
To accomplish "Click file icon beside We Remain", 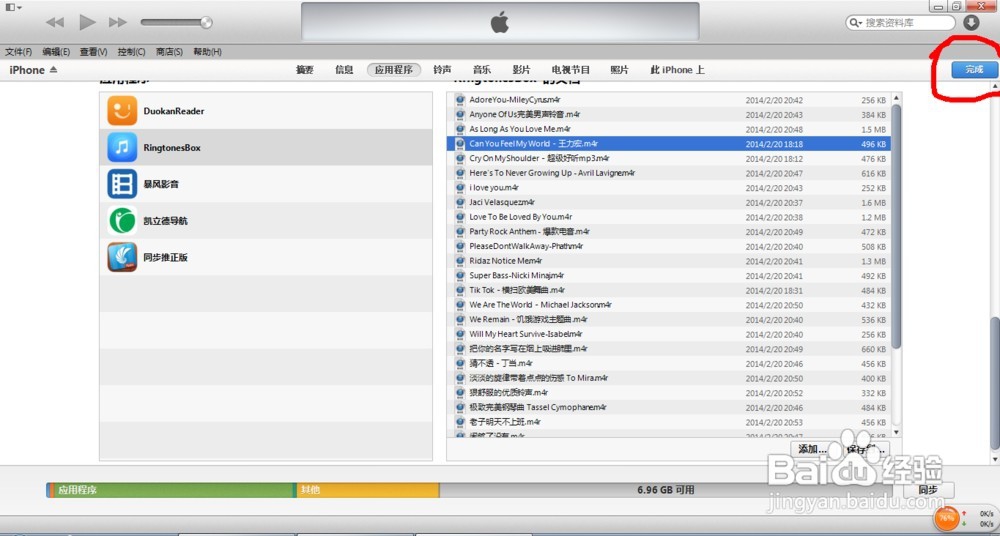I will (x=460, y=320).
